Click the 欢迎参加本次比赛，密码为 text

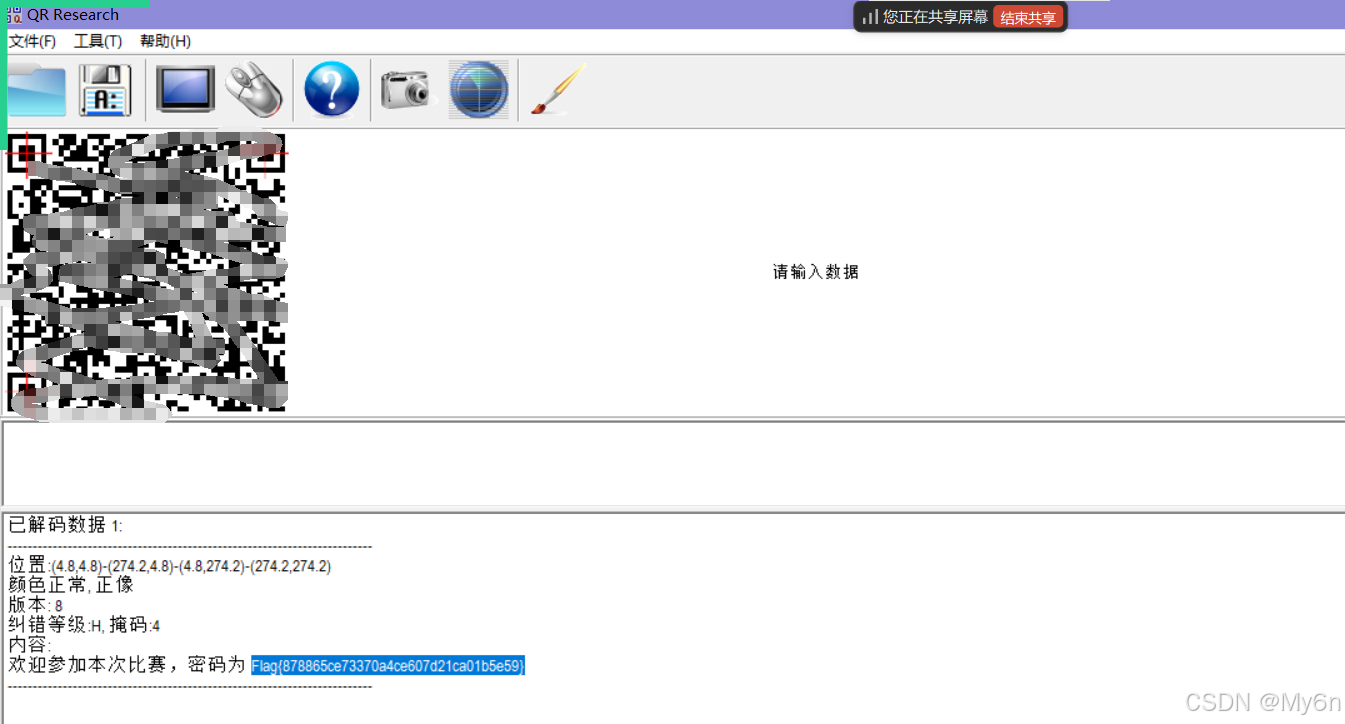[x=127, y=665]
